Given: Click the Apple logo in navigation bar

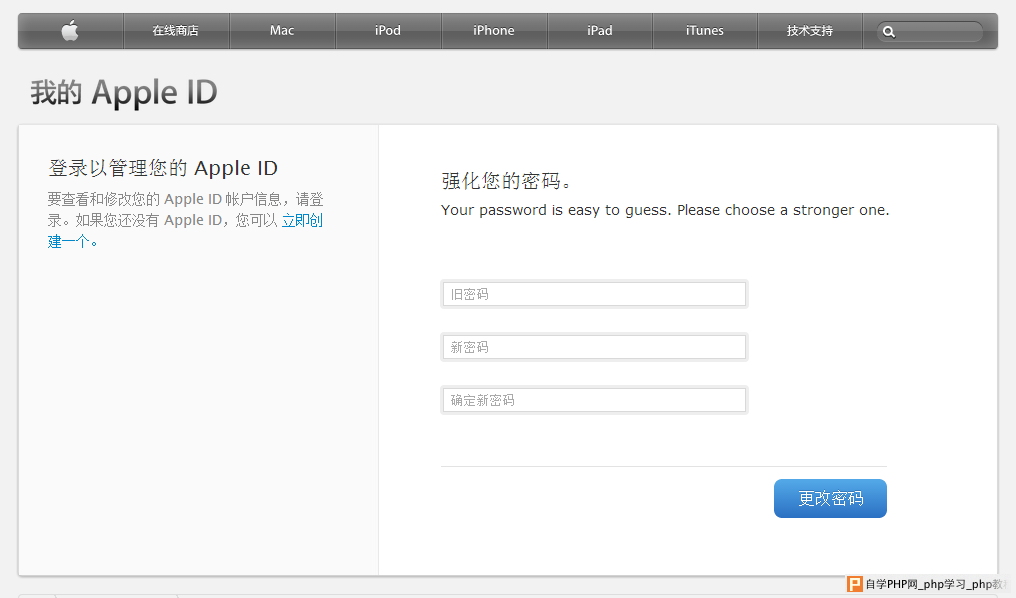Looking at the screenshot, I should pyautogui.click(x=70, y=30).
